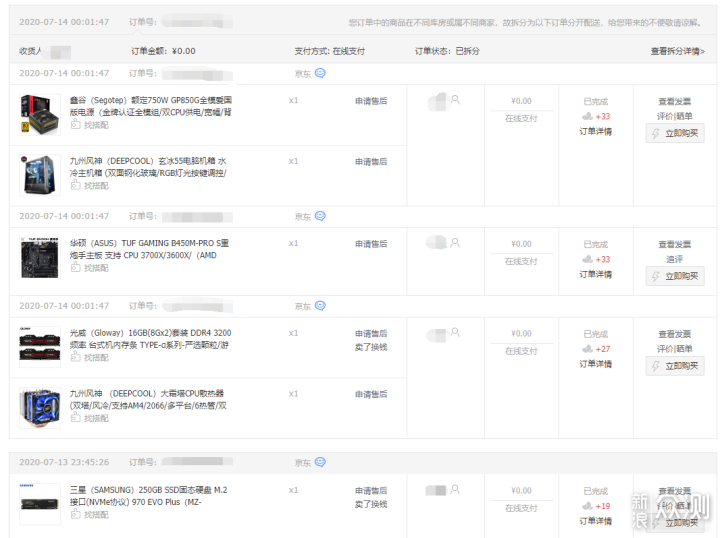Open DEEPCOOL 大霜塔 CPU cooler title link
The image size is (720, 538).
tap(148, 399)
